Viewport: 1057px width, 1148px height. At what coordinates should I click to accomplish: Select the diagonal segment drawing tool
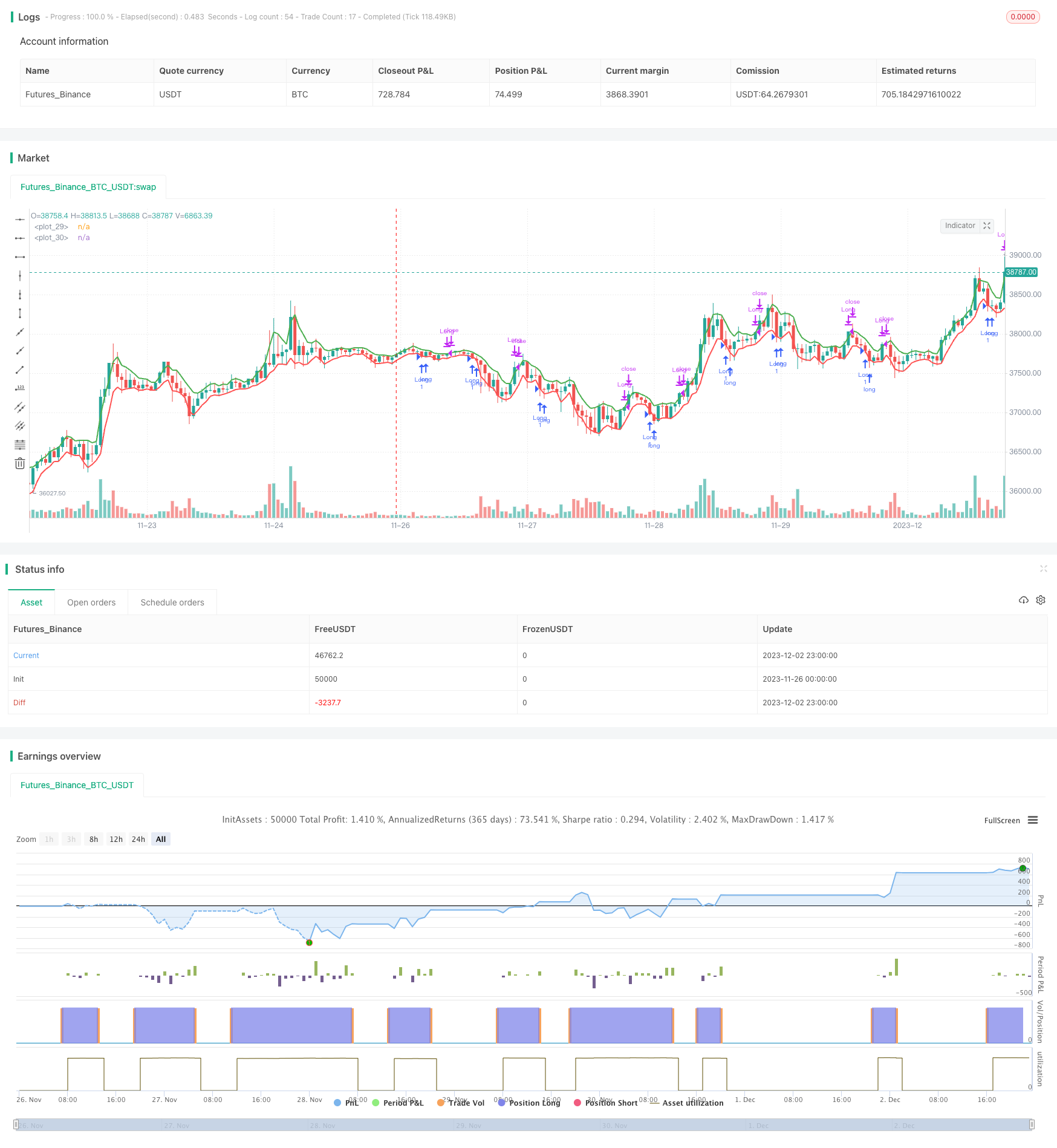(20, 370)
